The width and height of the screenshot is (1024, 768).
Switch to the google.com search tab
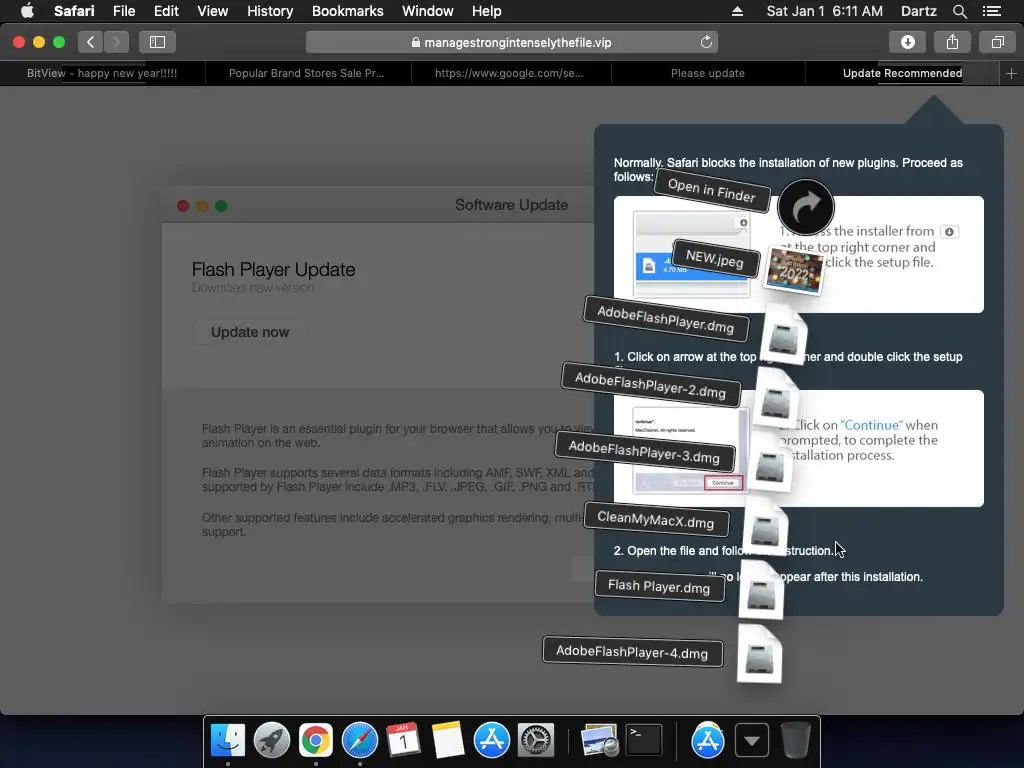tap(509, 73)
